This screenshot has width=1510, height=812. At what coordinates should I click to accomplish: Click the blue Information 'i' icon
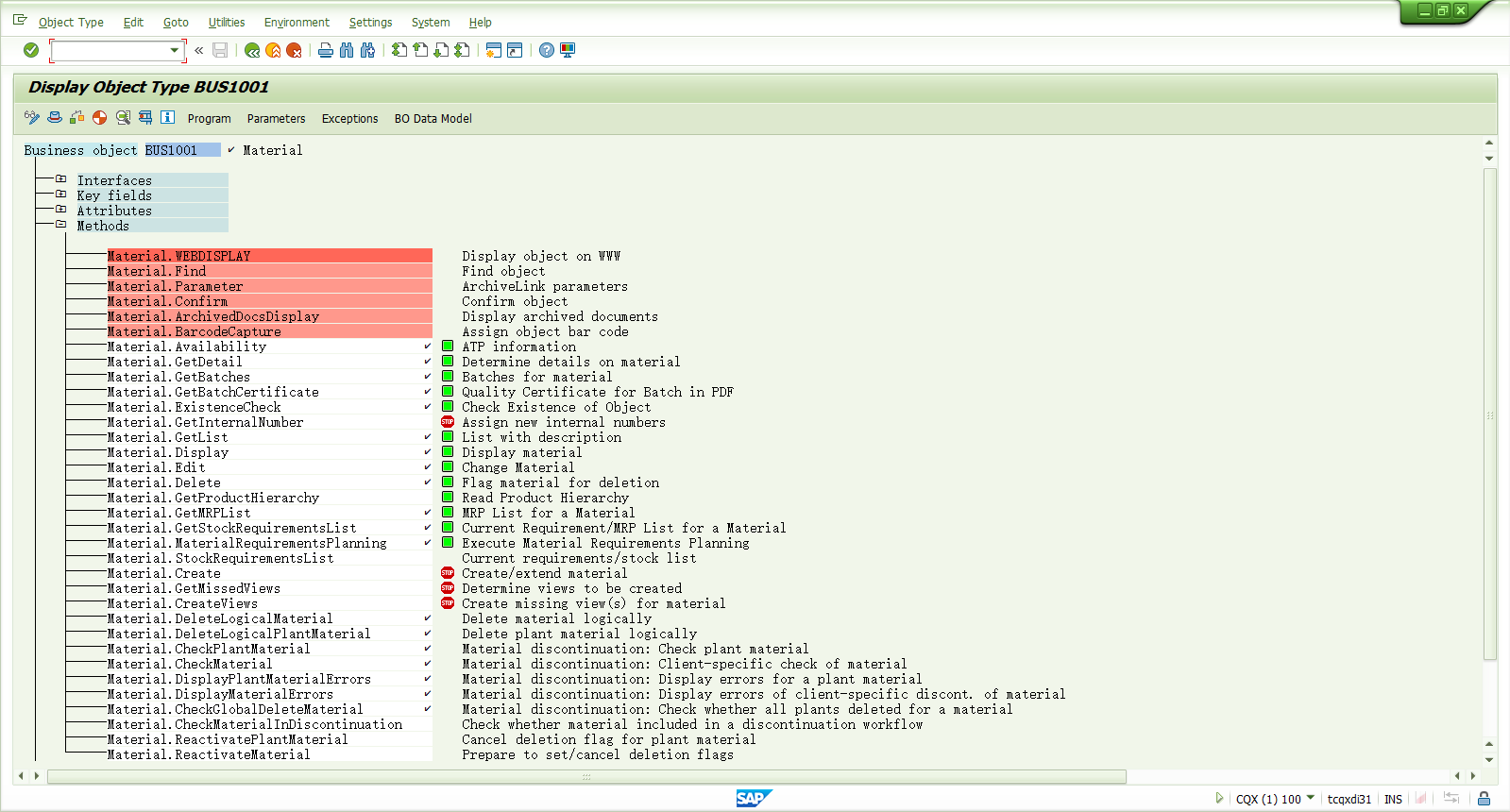(x=167, y=117)
